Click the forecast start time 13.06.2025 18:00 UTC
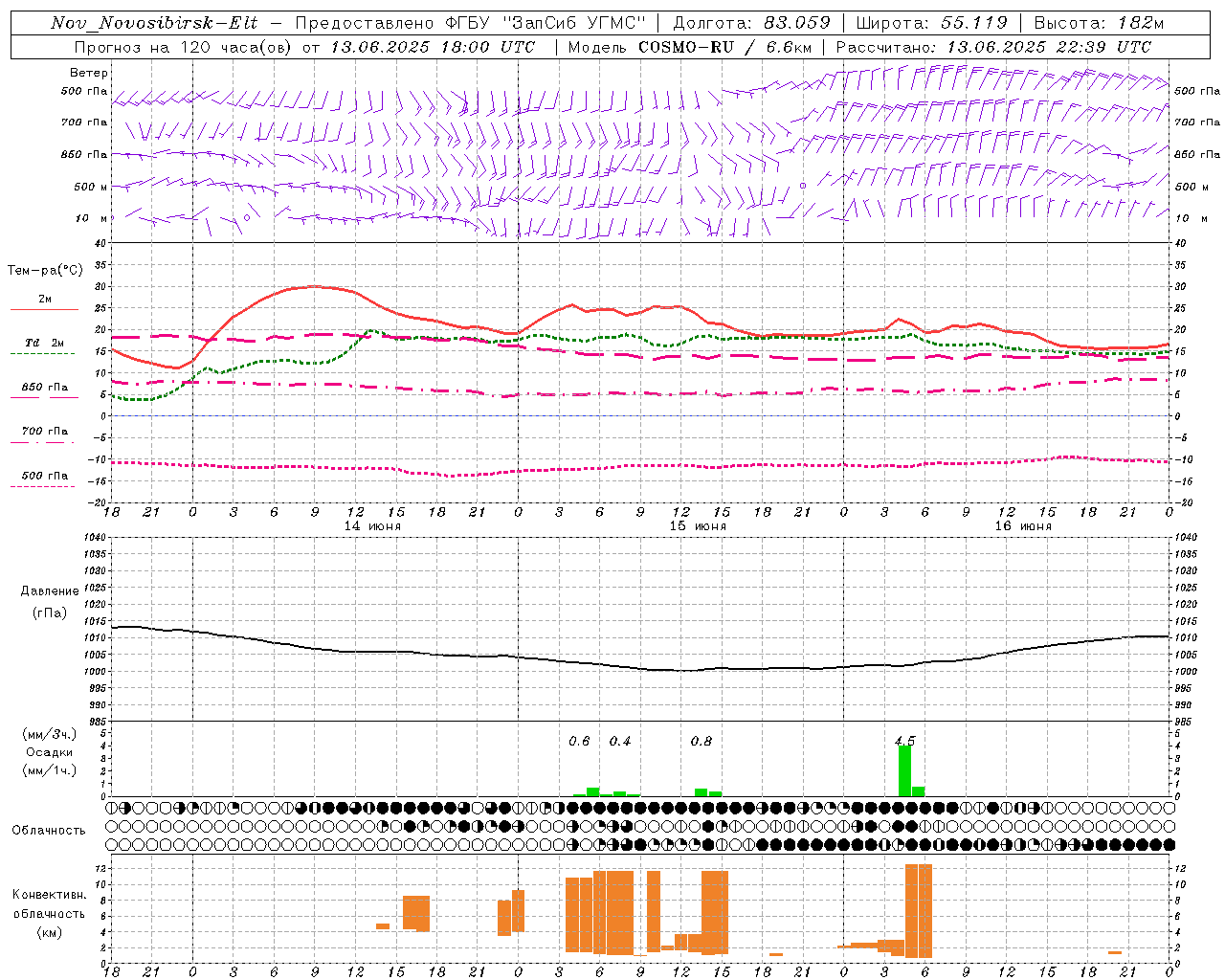This screenshot has height=980, width=1225. pos(433,47)
